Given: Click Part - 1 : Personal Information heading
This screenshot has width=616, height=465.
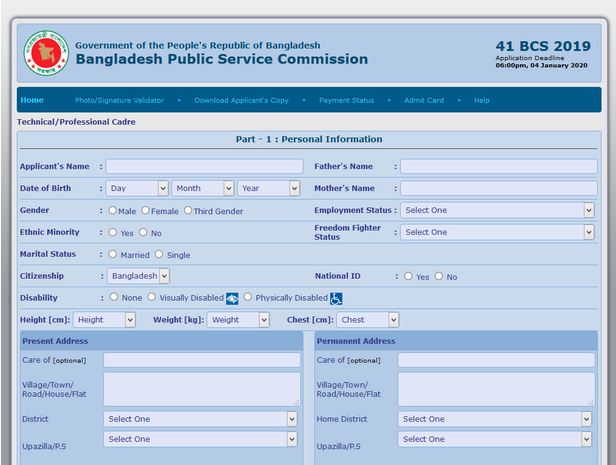Looking at the screenshot, I should (x=309, y=139).
